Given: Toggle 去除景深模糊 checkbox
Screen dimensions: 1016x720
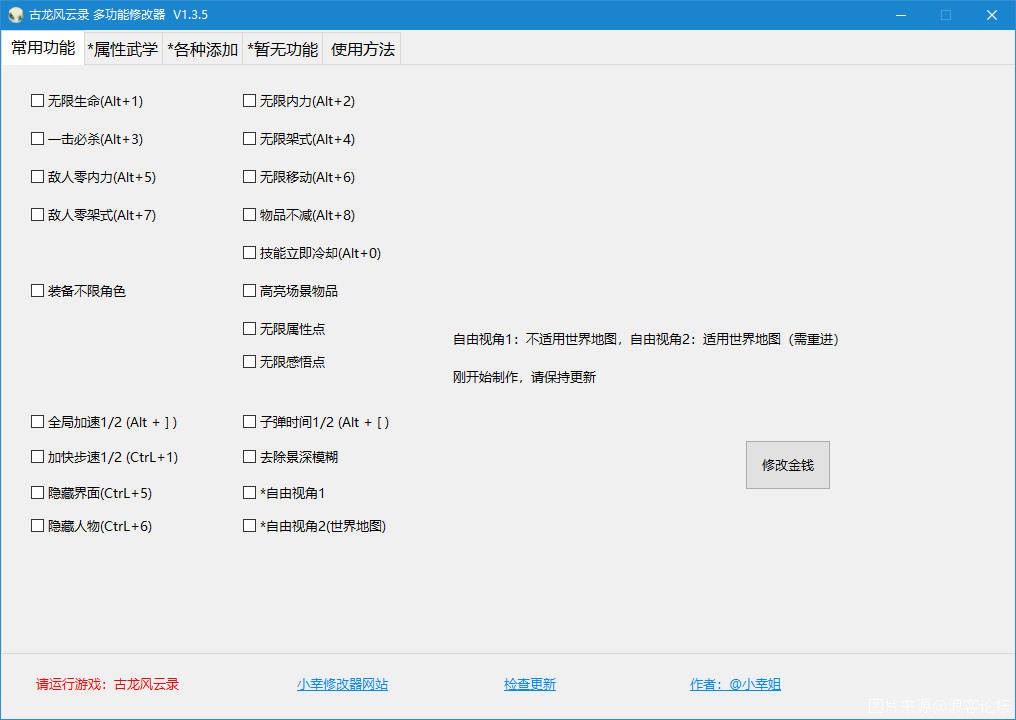Looking at the screenshot, I should (x=250, y=457).
